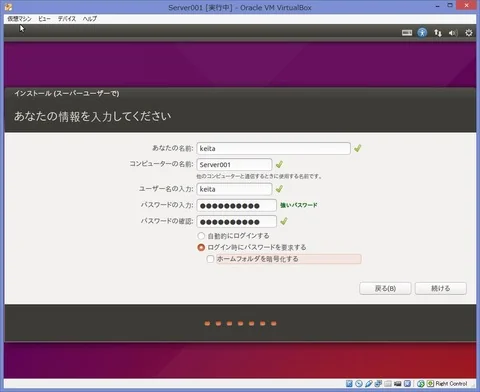The height and width of the screenshot is (392, 480).
Task: Click the コンピューターの名前 field containing Server001
Action: click(x=234, y=164)
